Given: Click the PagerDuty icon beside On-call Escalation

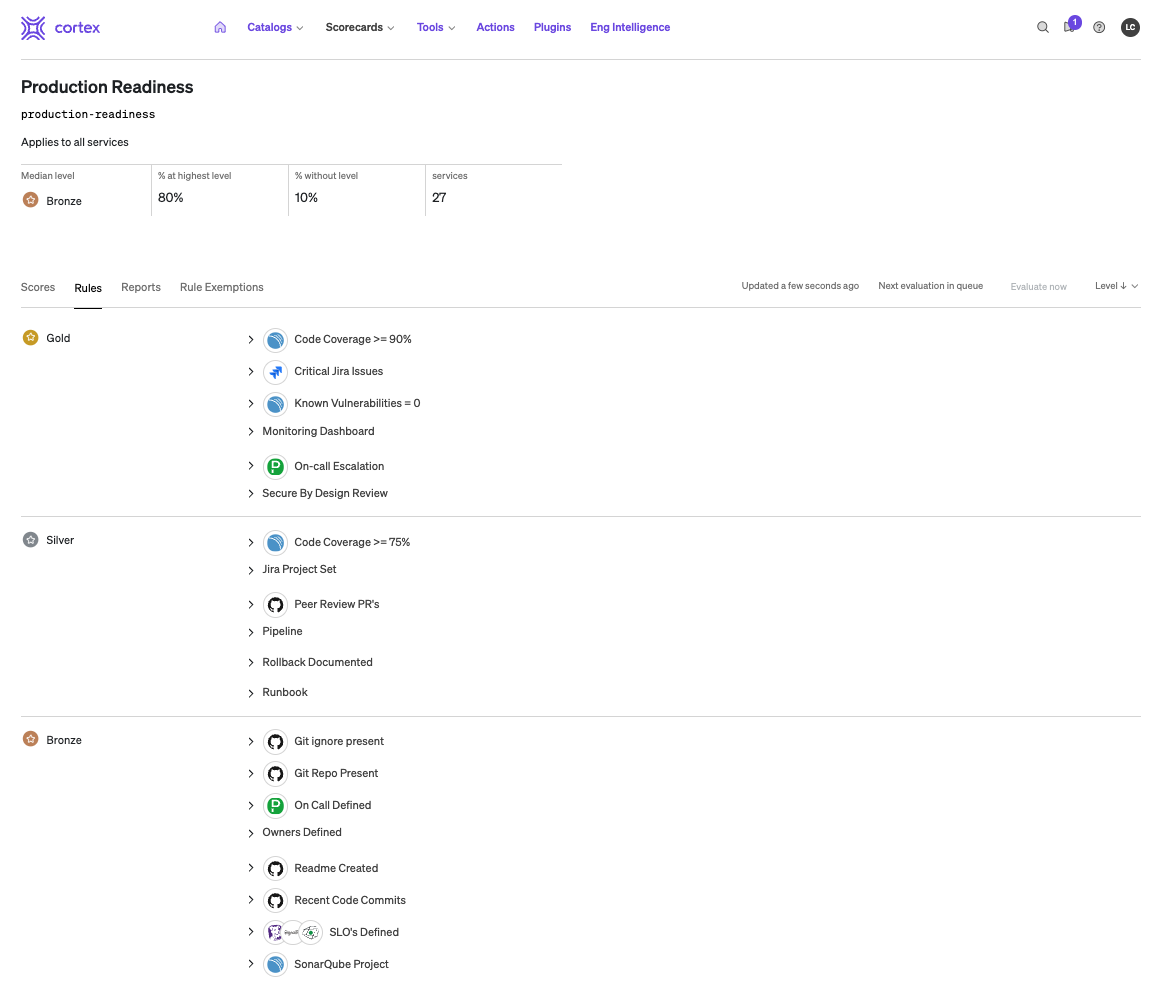Looking at the screenshot, I should tap(275, 466).
